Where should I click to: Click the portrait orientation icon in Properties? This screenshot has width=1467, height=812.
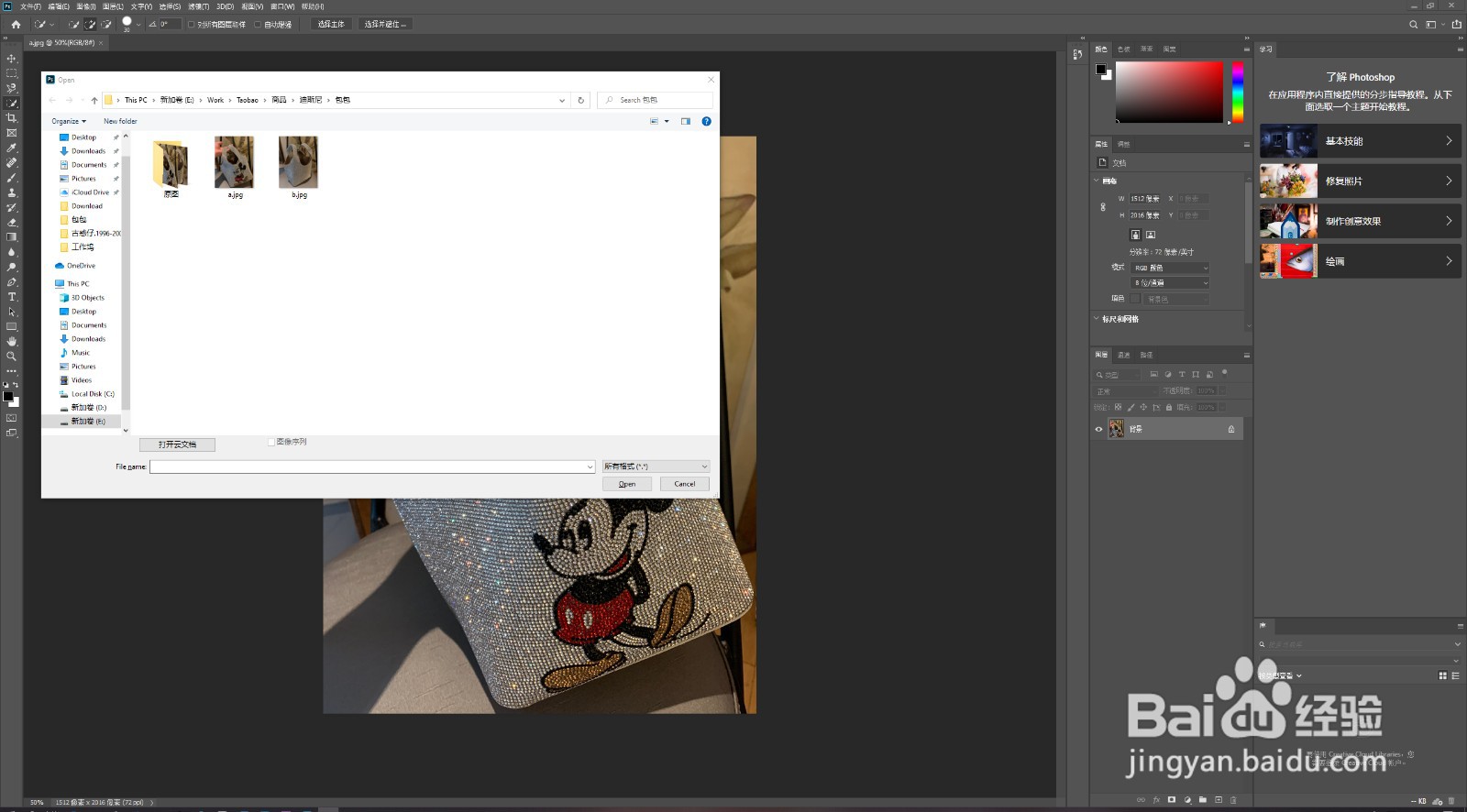click(x=1135, y=235)
